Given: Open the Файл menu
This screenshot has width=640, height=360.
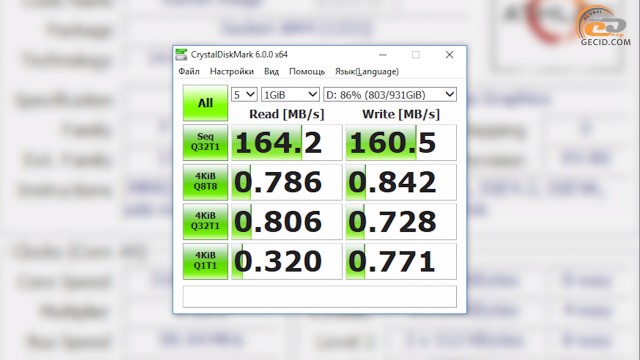Looking at the screenshot, I should (189, 71).
